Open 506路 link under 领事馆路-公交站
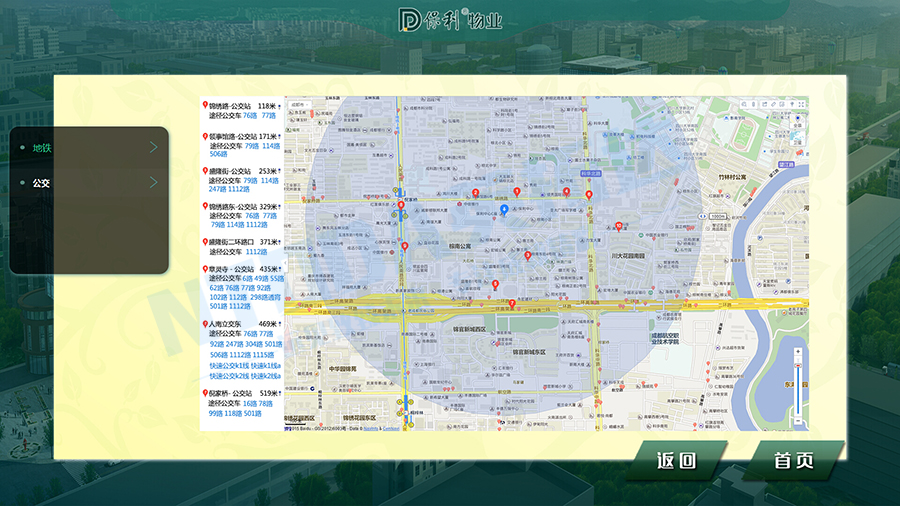The width and height of the screenshot is (900, 506). coord(218,154)
